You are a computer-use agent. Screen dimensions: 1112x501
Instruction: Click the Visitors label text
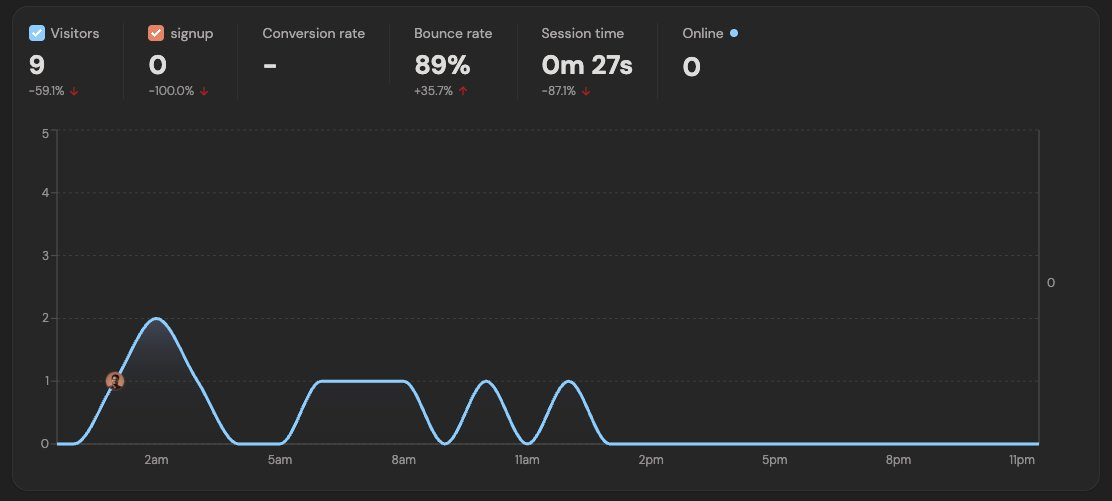pyautogui.click(x=75, y=33)
